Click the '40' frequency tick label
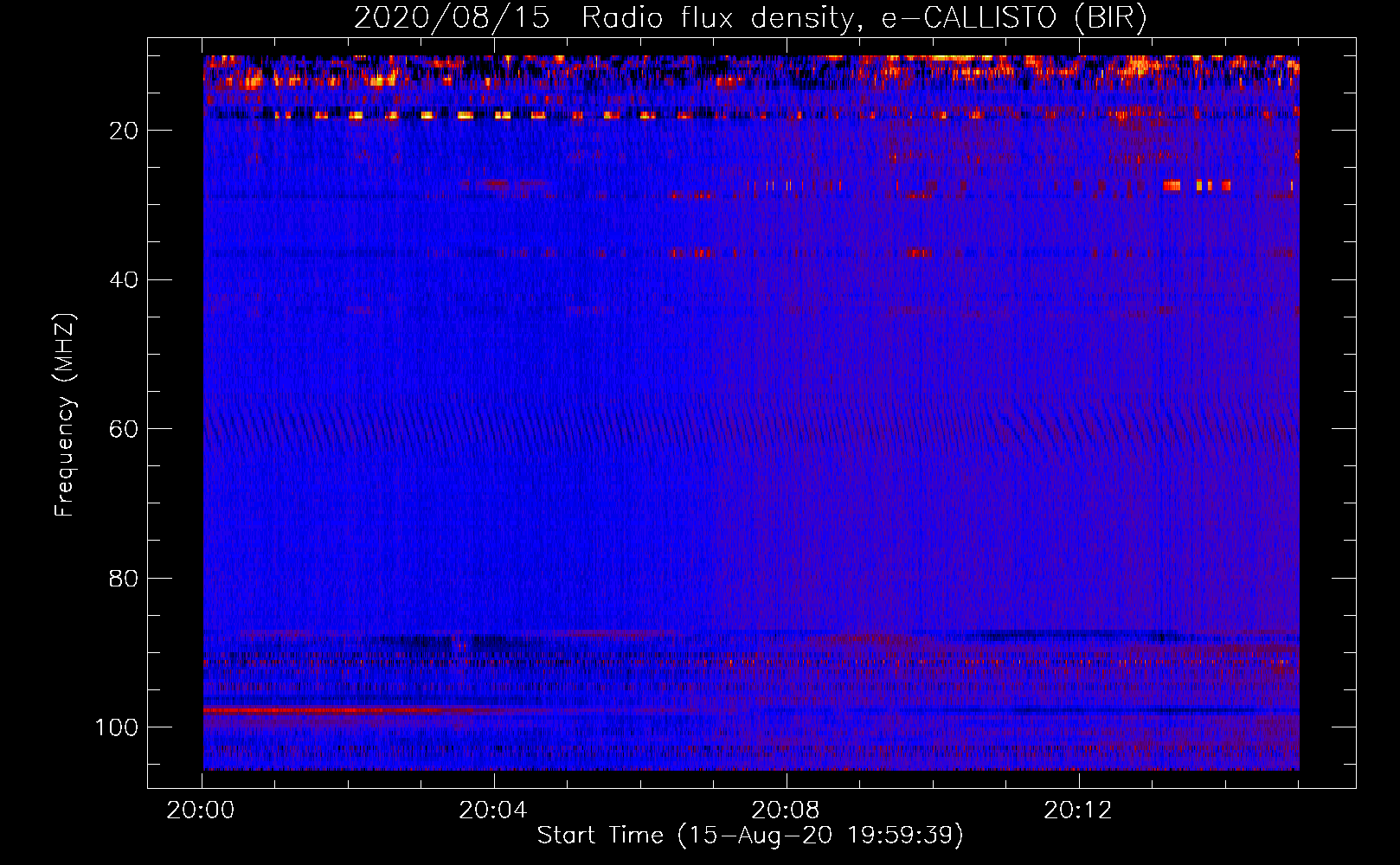 pyautogui.click(x=124, y=279)
